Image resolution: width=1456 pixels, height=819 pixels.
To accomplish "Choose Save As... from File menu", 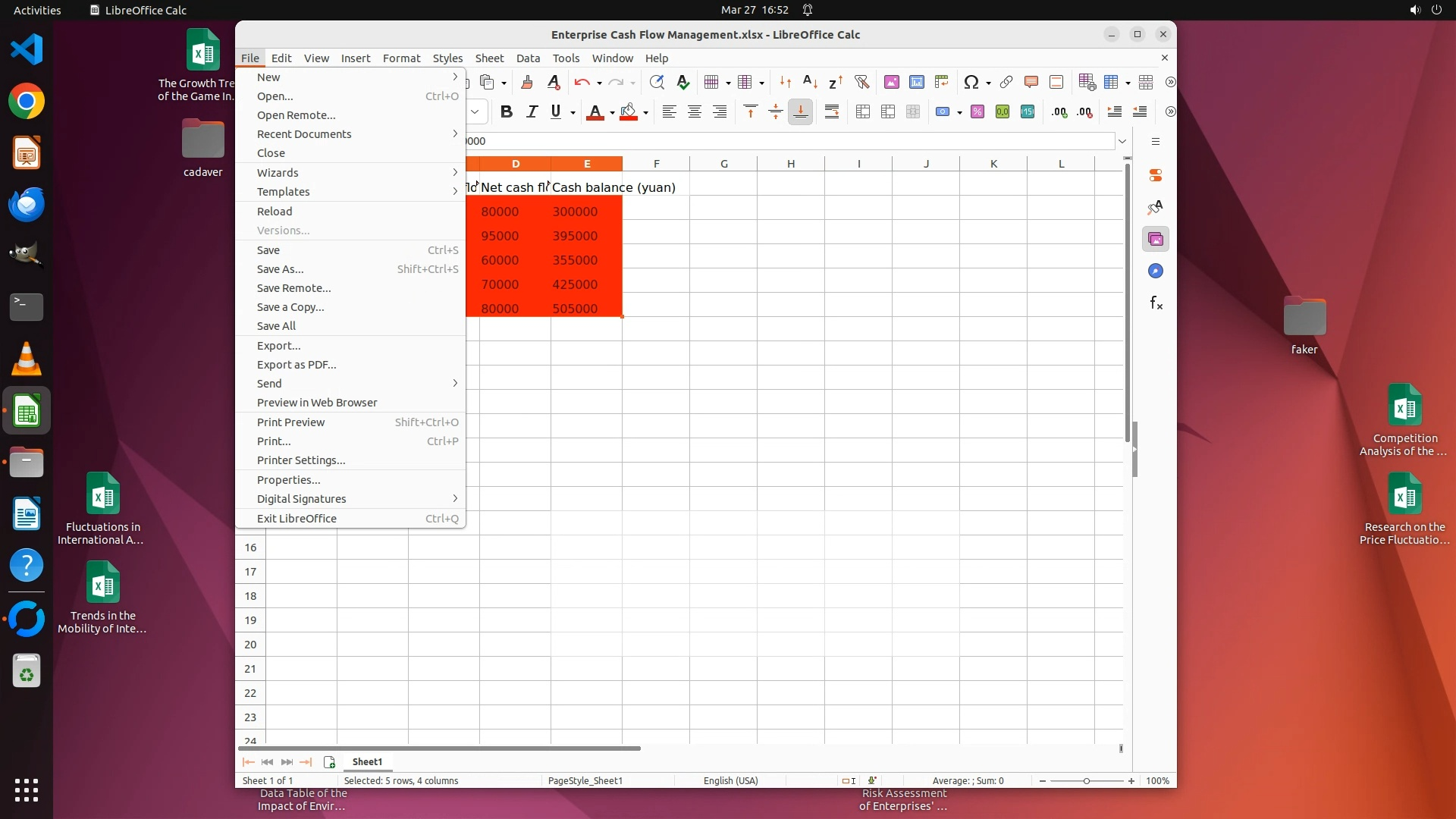I will tap(280, 269).
